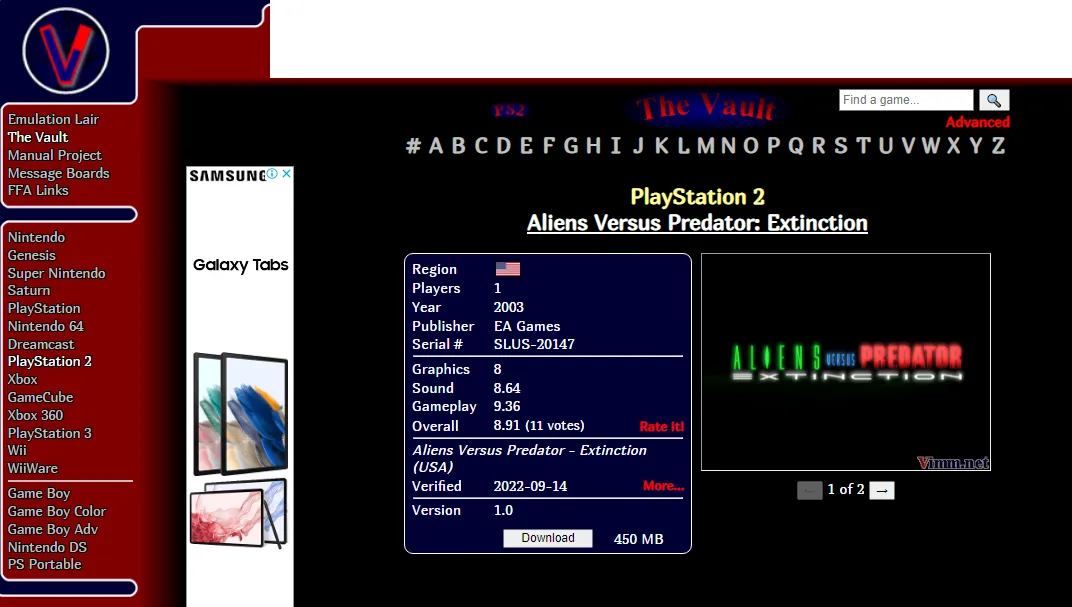Browse games starting with letter S
Viewport: 1072px width, 607px height.
click(x=841, y=146)
